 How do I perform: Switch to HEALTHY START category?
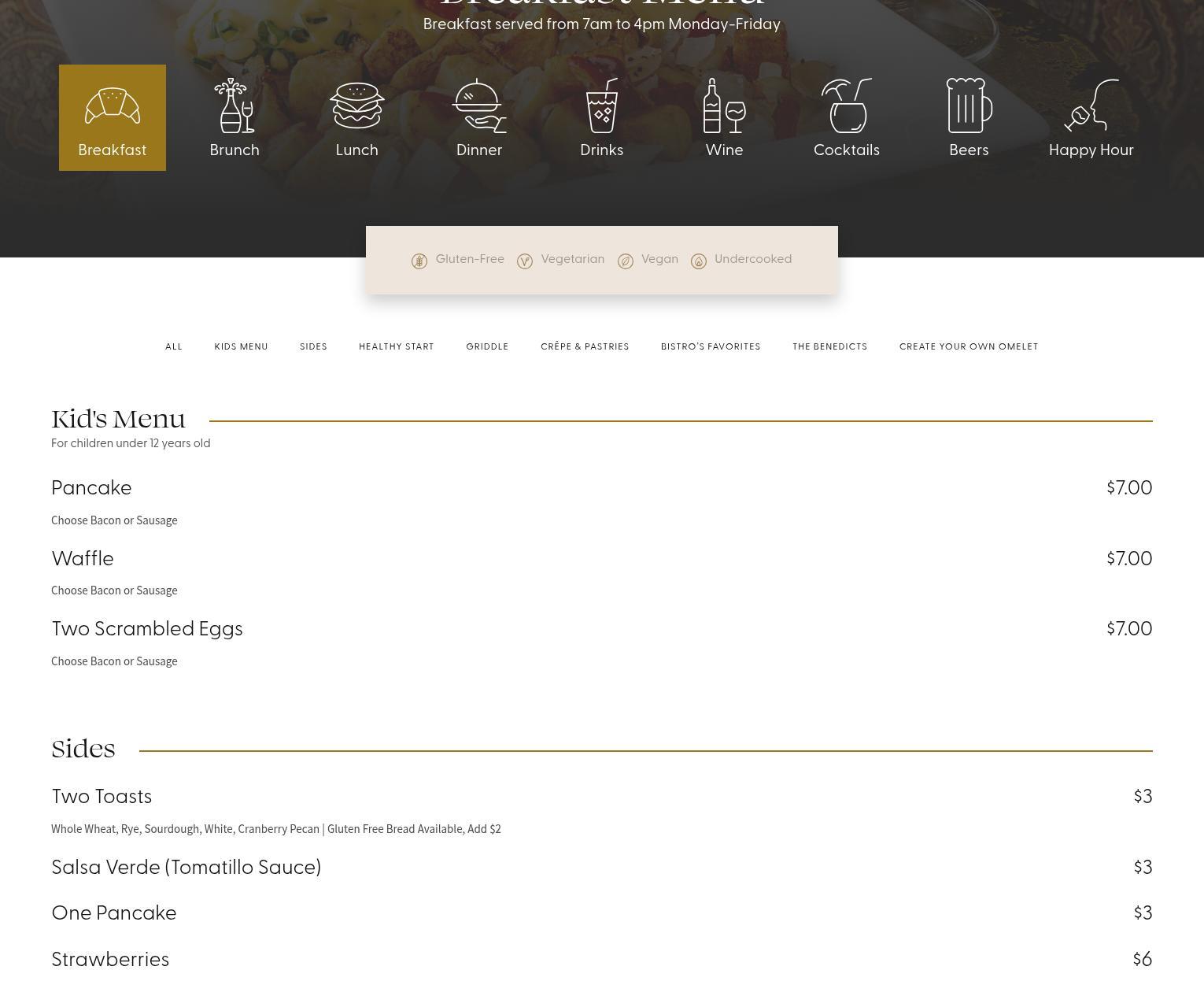click(397, 346)
